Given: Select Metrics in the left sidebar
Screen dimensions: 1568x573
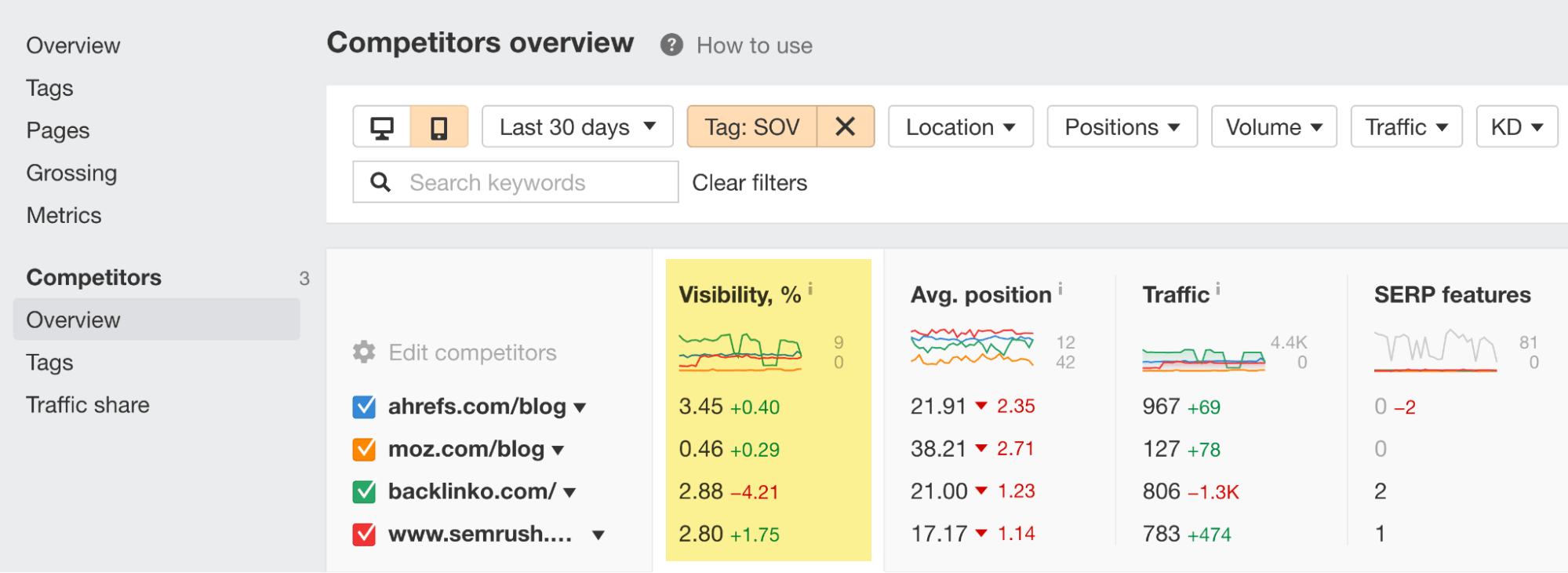Looking at the screenshot, I should point(64,215).
